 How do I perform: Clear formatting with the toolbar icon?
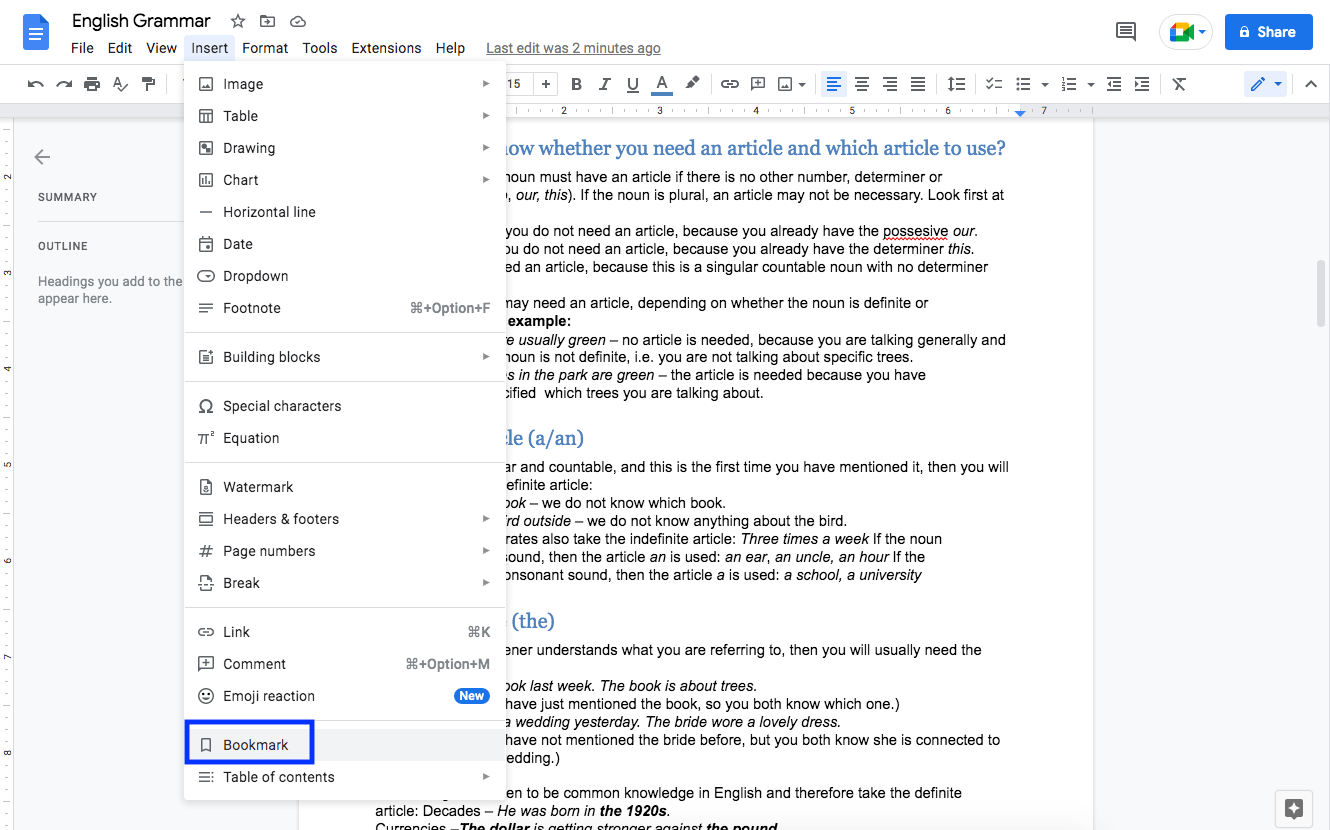[1179, 83]
